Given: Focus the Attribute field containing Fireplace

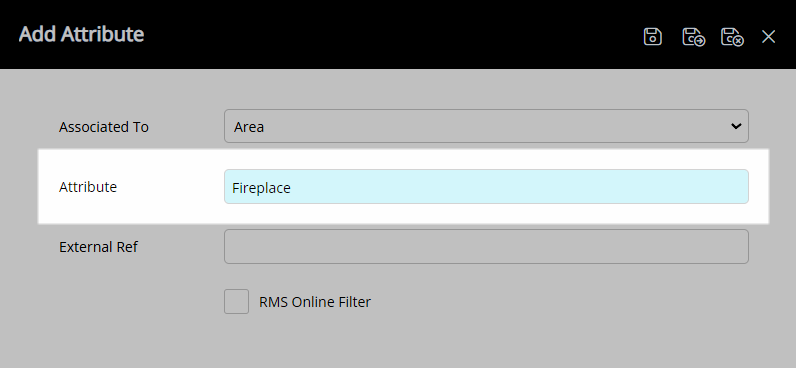Looking at the screenshot, I should pos(486,187).
